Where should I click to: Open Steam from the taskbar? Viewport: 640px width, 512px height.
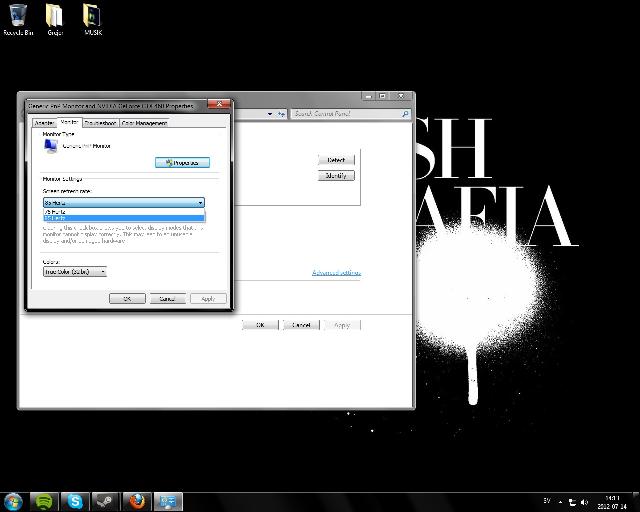coord(105,502)
